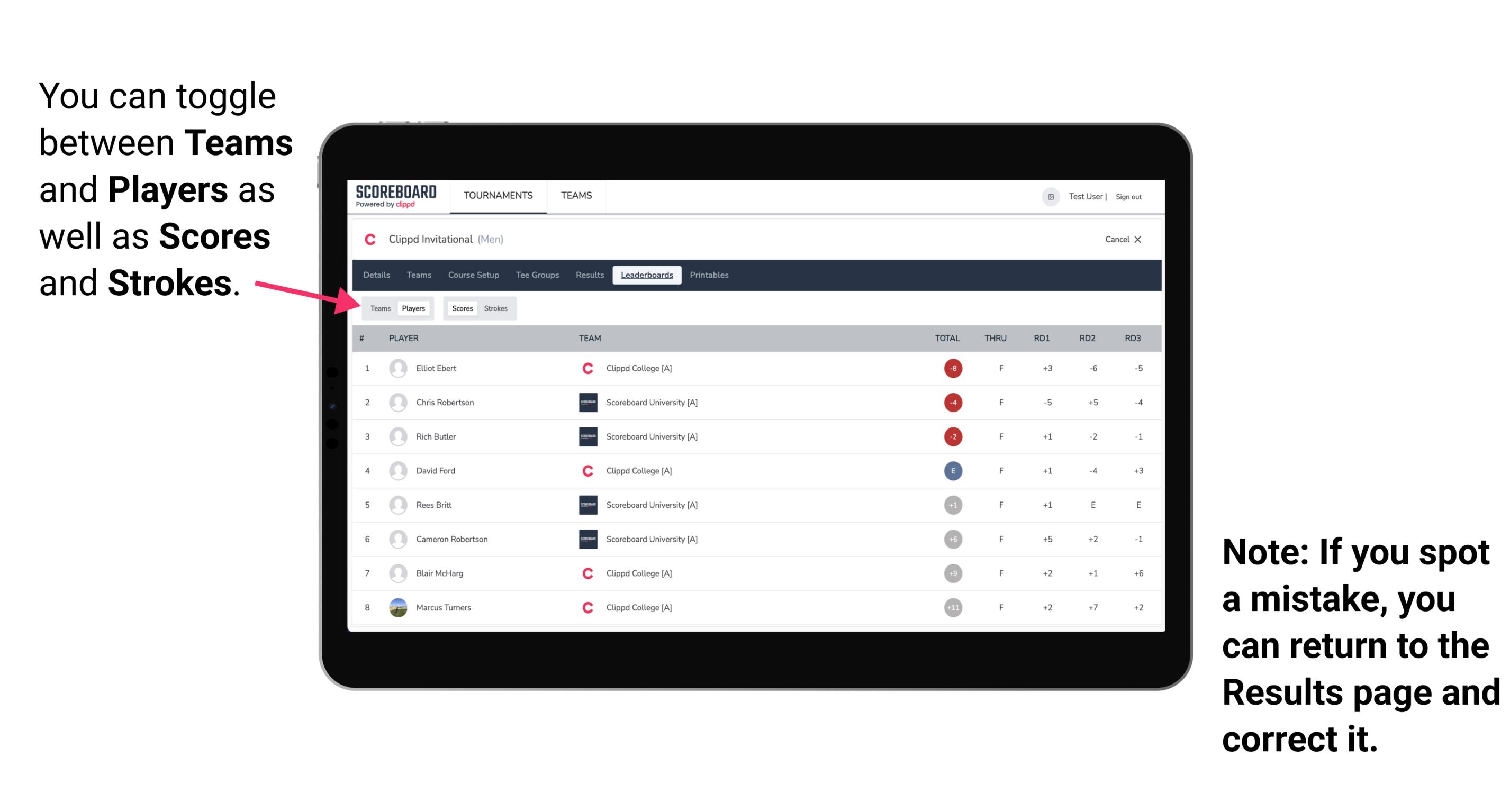Select the Leaderboards navigation tab
1510x812 pixels.
[x=647, y=274]
